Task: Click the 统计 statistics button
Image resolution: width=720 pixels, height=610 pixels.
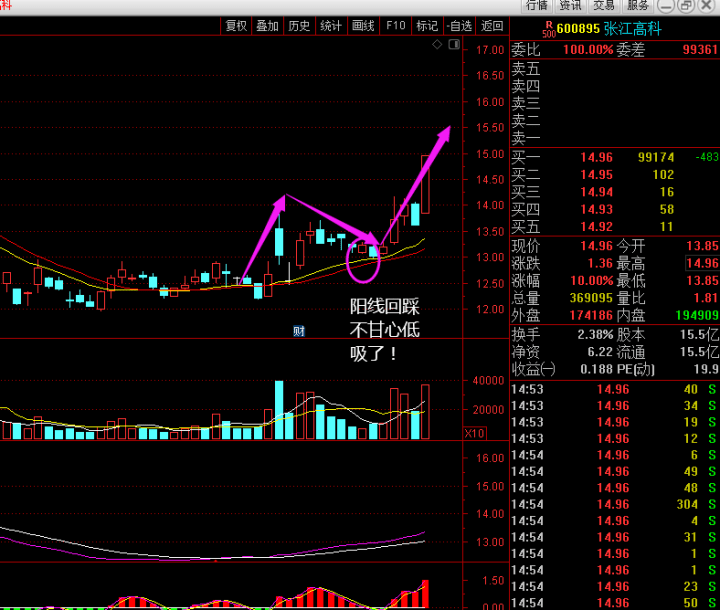Action: point(331,26)
